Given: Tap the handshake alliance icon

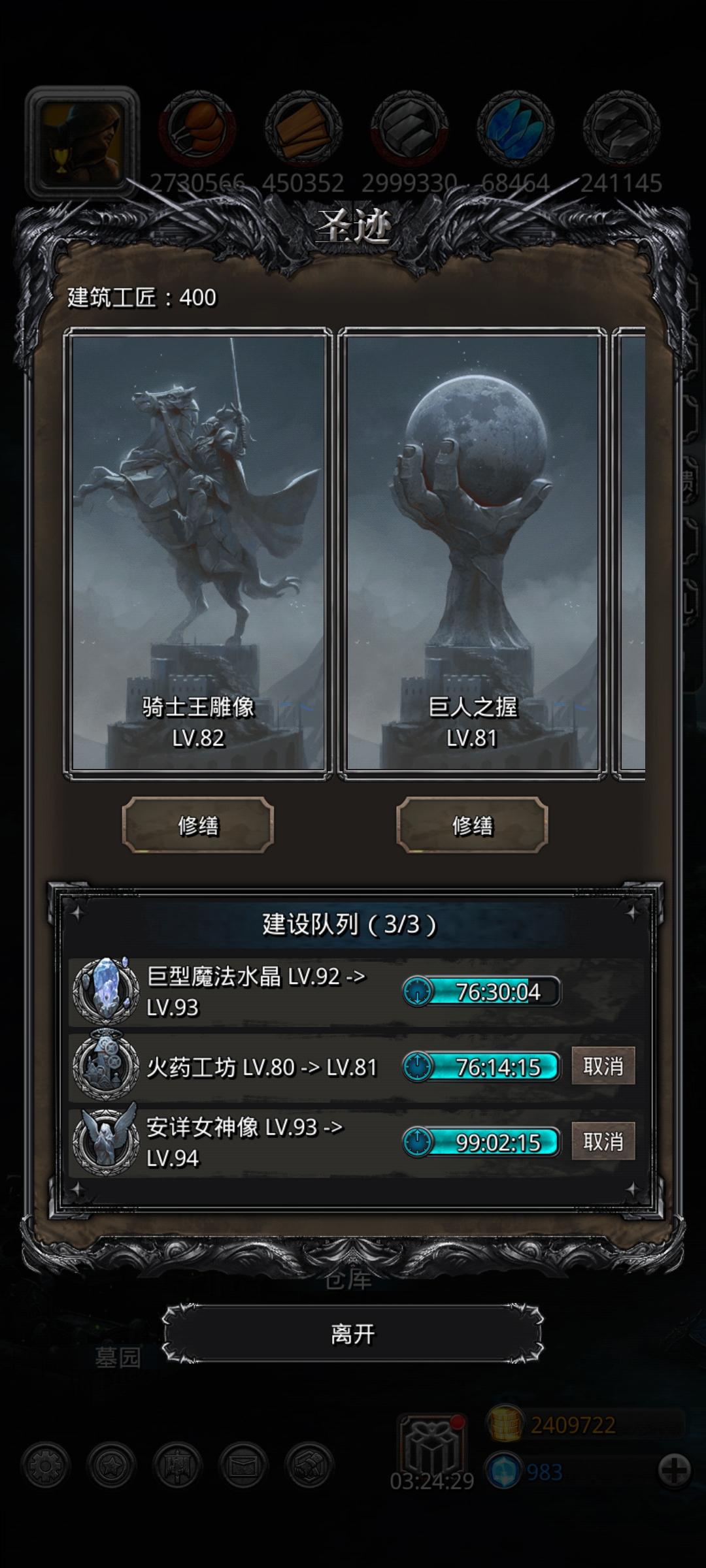Looking at the screenshot, I should [309, 1465].
